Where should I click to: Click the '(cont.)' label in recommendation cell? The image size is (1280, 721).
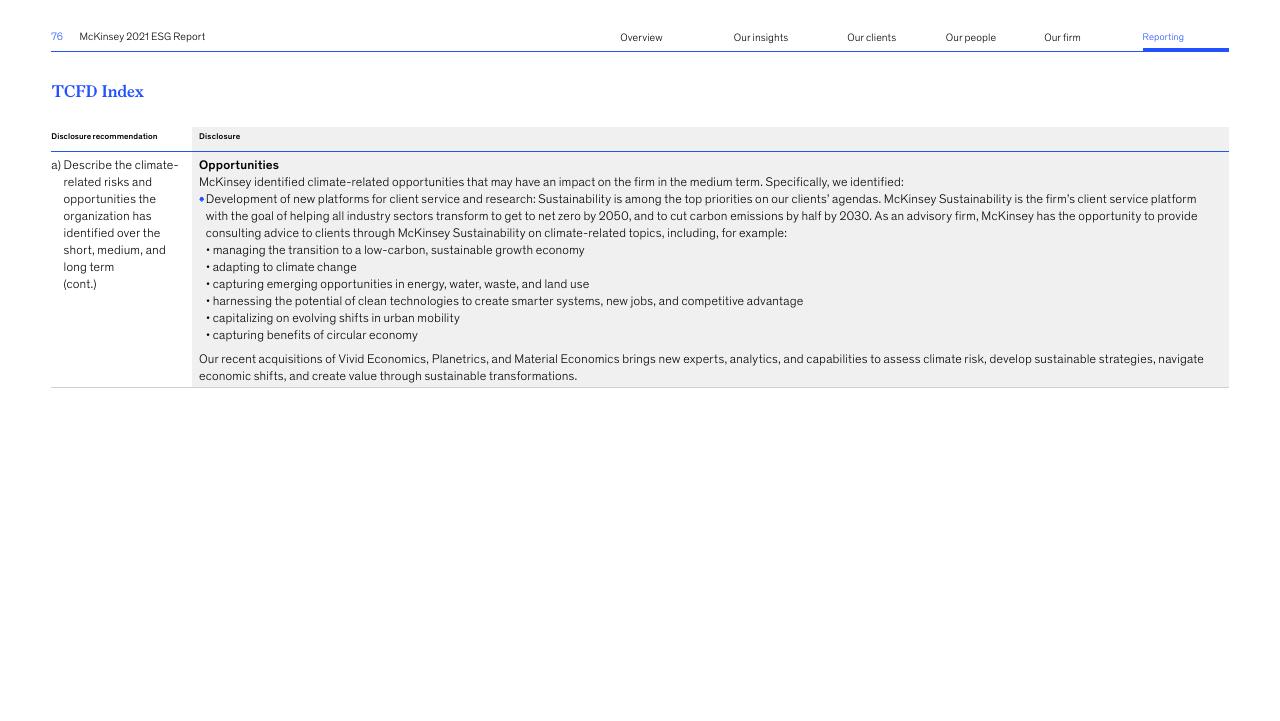pyautogui.click(x=80, y=284)
